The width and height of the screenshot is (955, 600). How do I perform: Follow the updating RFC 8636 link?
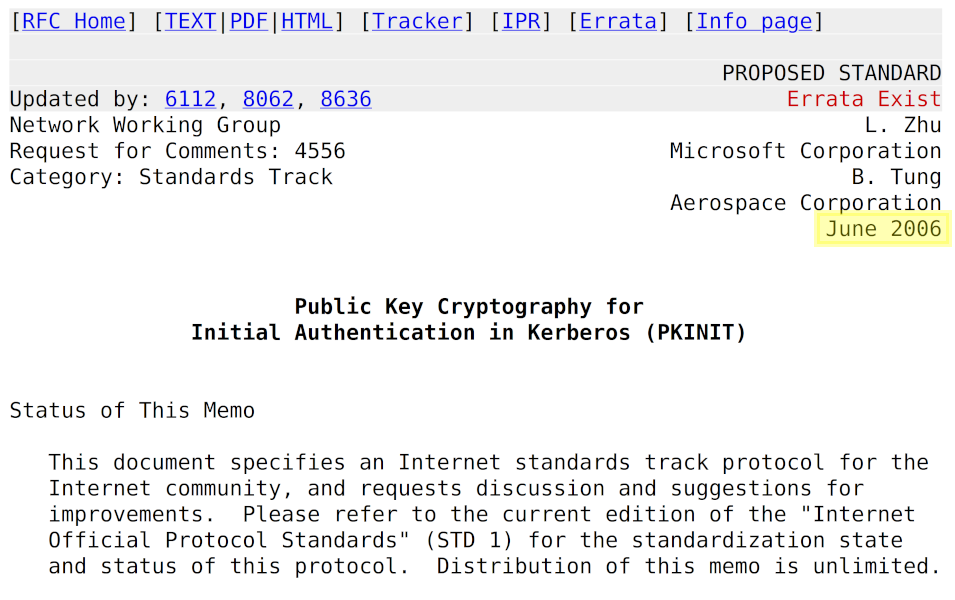346,99
